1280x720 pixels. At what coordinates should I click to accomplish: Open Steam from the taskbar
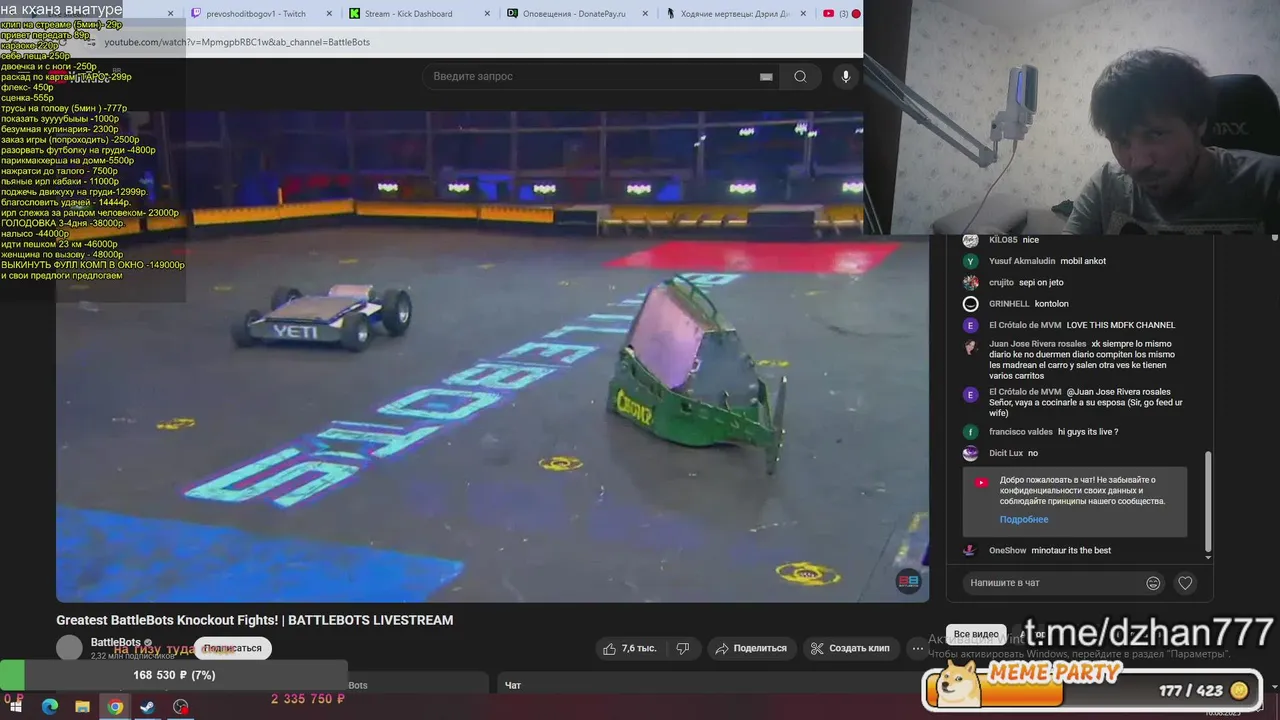tap(147, 707)
